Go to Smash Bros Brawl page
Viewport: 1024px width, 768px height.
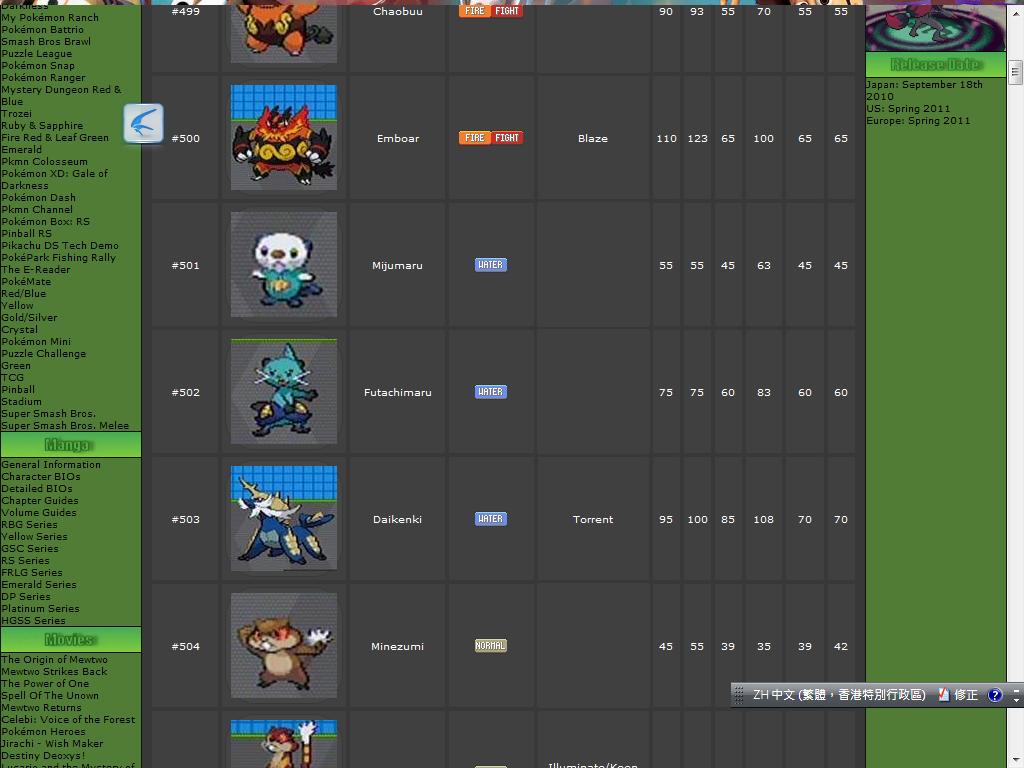click(46, 41)
